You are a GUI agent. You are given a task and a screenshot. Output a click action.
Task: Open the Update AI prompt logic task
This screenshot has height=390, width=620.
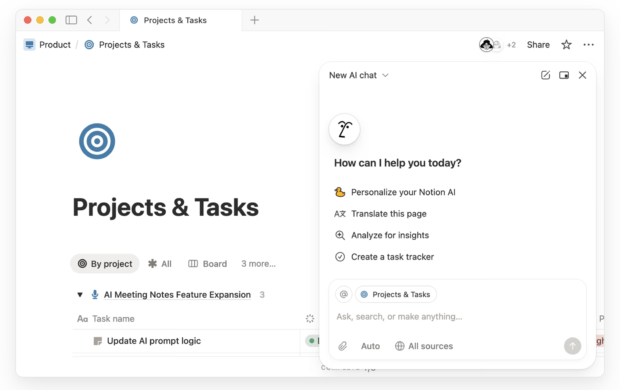(154, 341)
